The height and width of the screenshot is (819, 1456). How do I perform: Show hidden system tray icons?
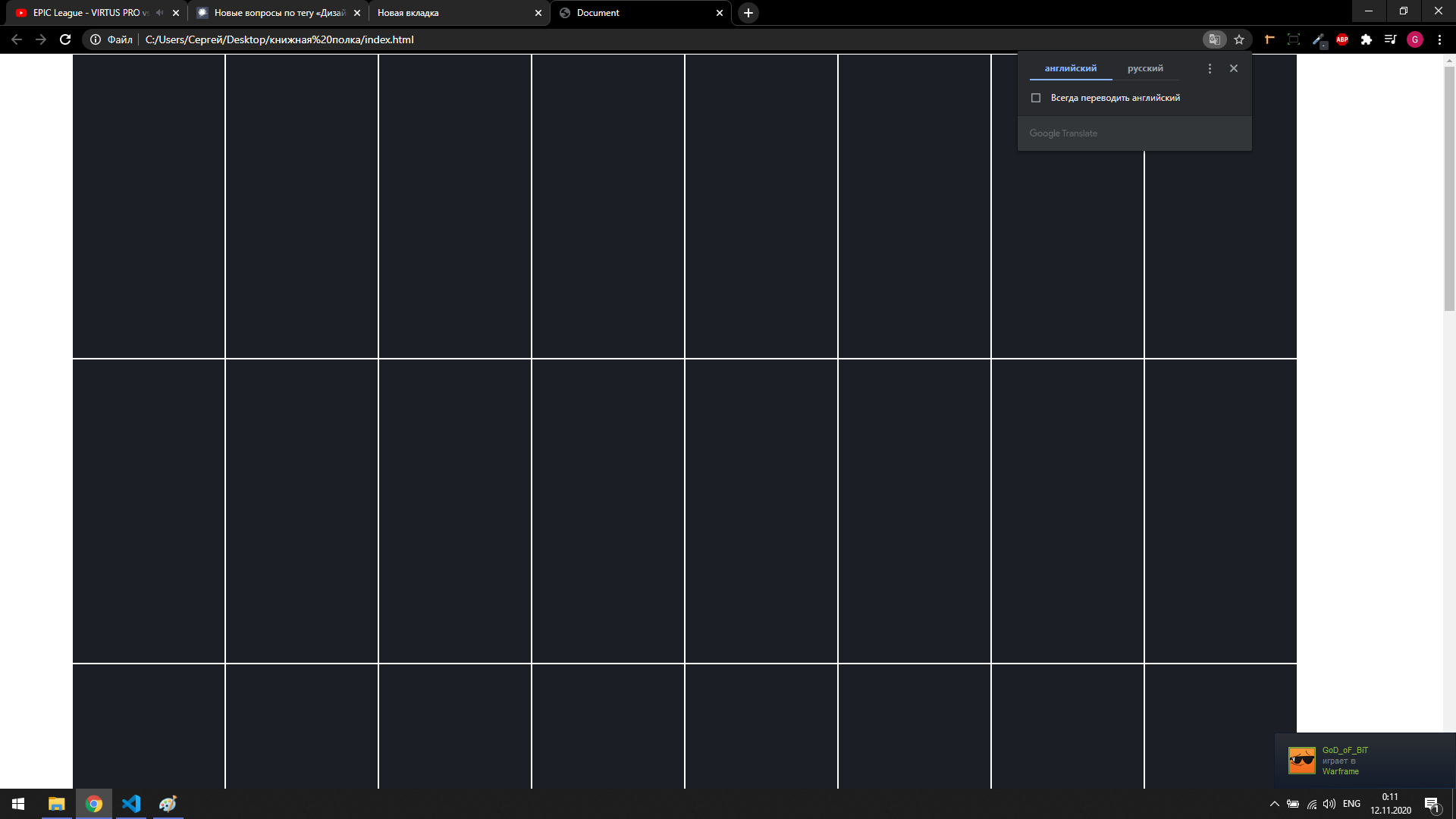tap(1275, 804)
